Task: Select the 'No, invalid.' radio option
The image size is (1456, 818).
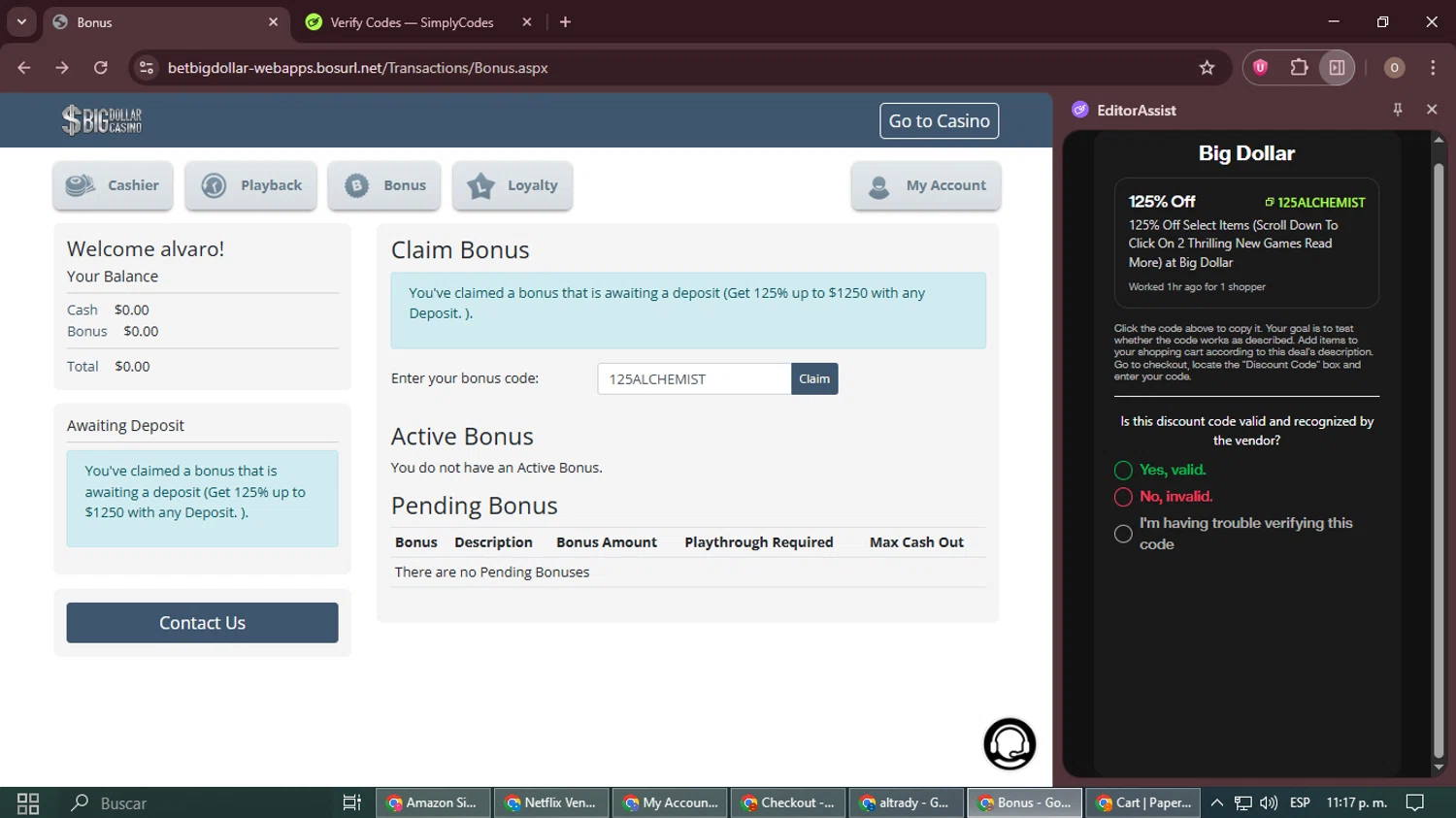Action: [1123, 497]
